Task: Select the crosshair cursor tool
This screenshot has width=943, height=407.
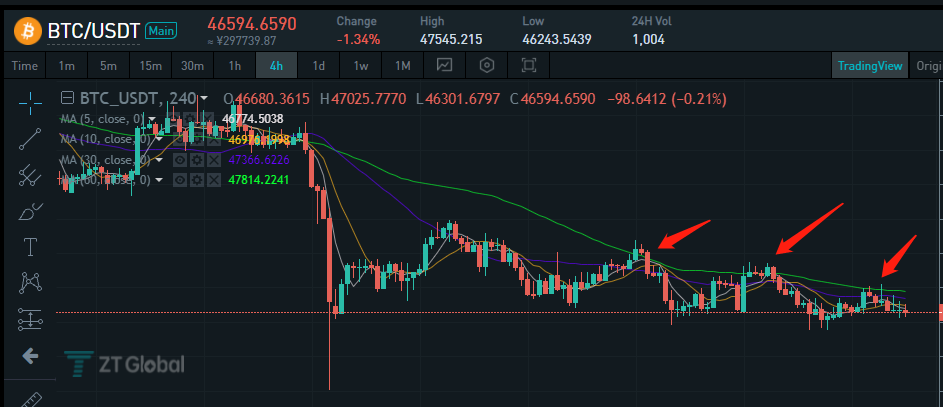Action: (x=30, y=103)
